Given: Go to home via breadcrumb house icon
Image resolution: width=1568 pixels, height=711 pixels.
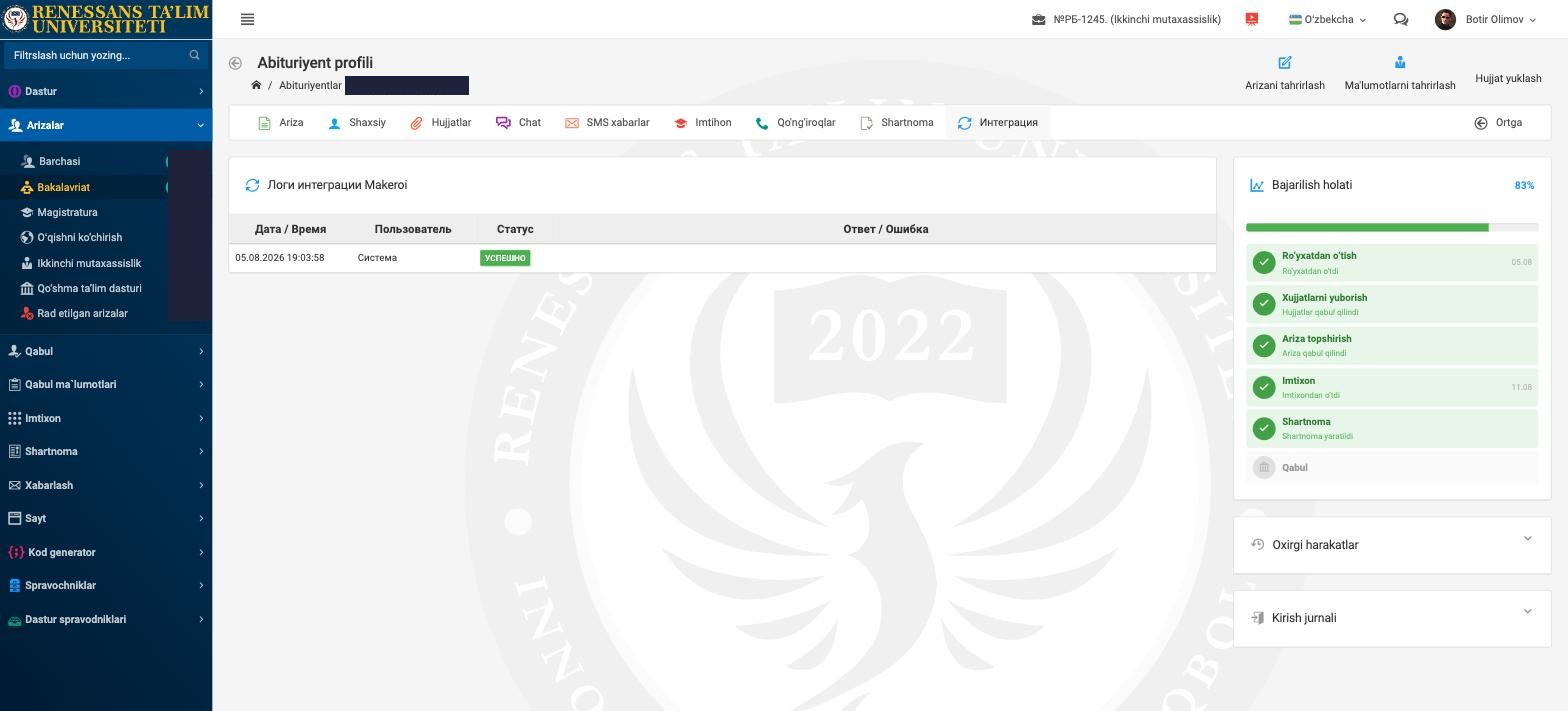Looking at the screenshot, I should pyautogui.click(x=256, y=85).
